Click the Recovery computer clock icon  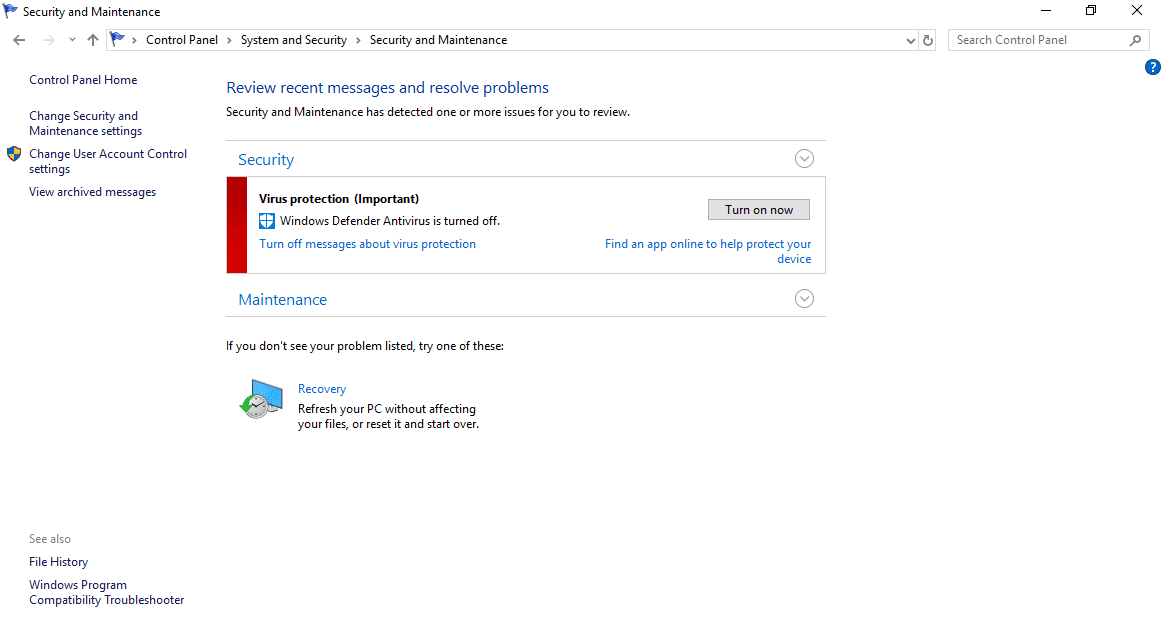261,399
